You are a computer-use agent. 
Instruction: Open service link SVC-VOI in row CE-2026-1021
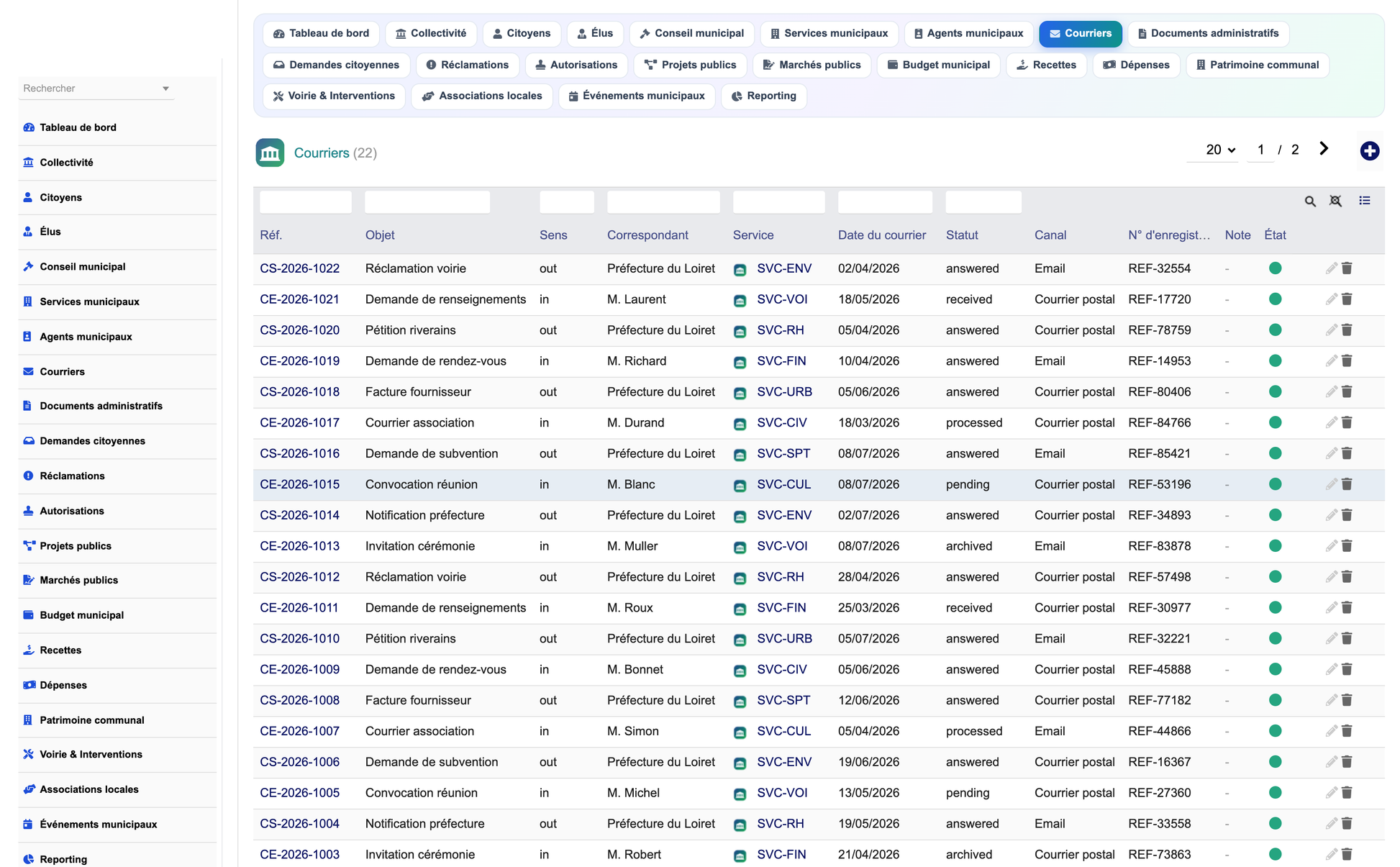[782, 299]
